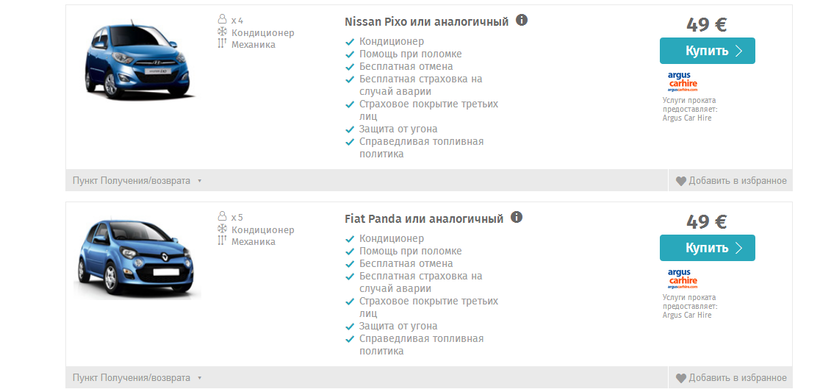Click Argus Carhire logo in Nissan offer

pyautogui.click(x=682, y=82)
